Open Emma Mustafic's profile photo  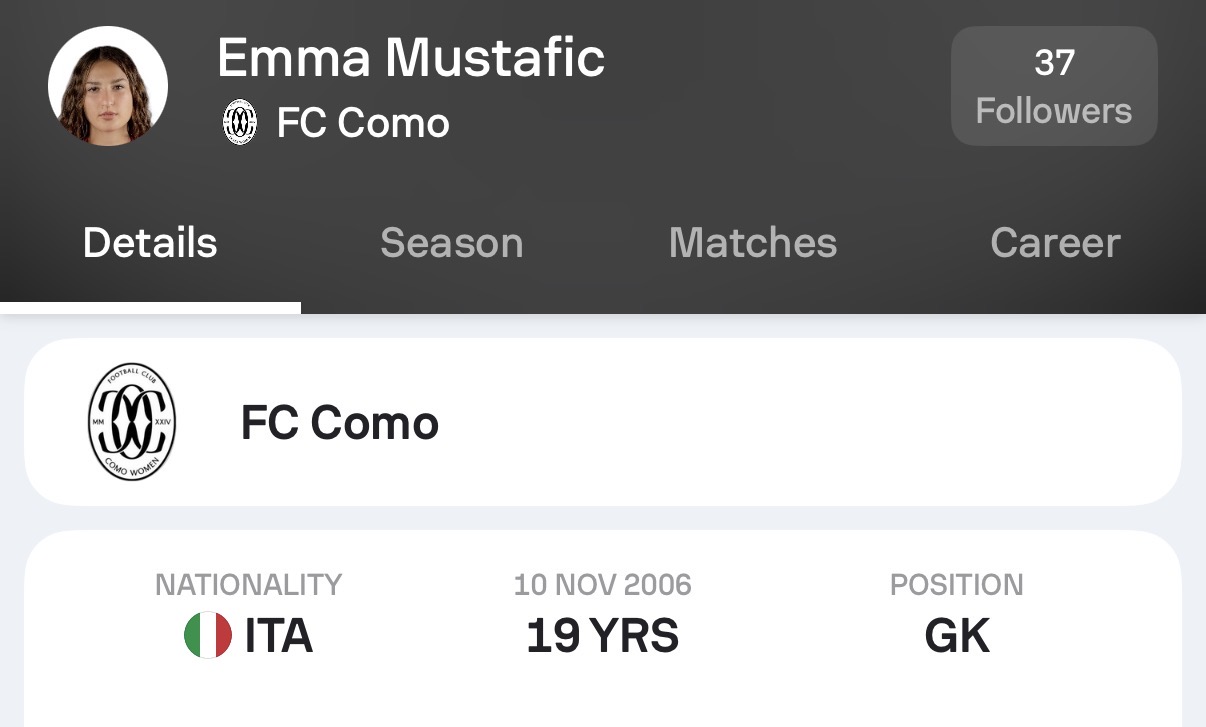[x=108, y=86]
